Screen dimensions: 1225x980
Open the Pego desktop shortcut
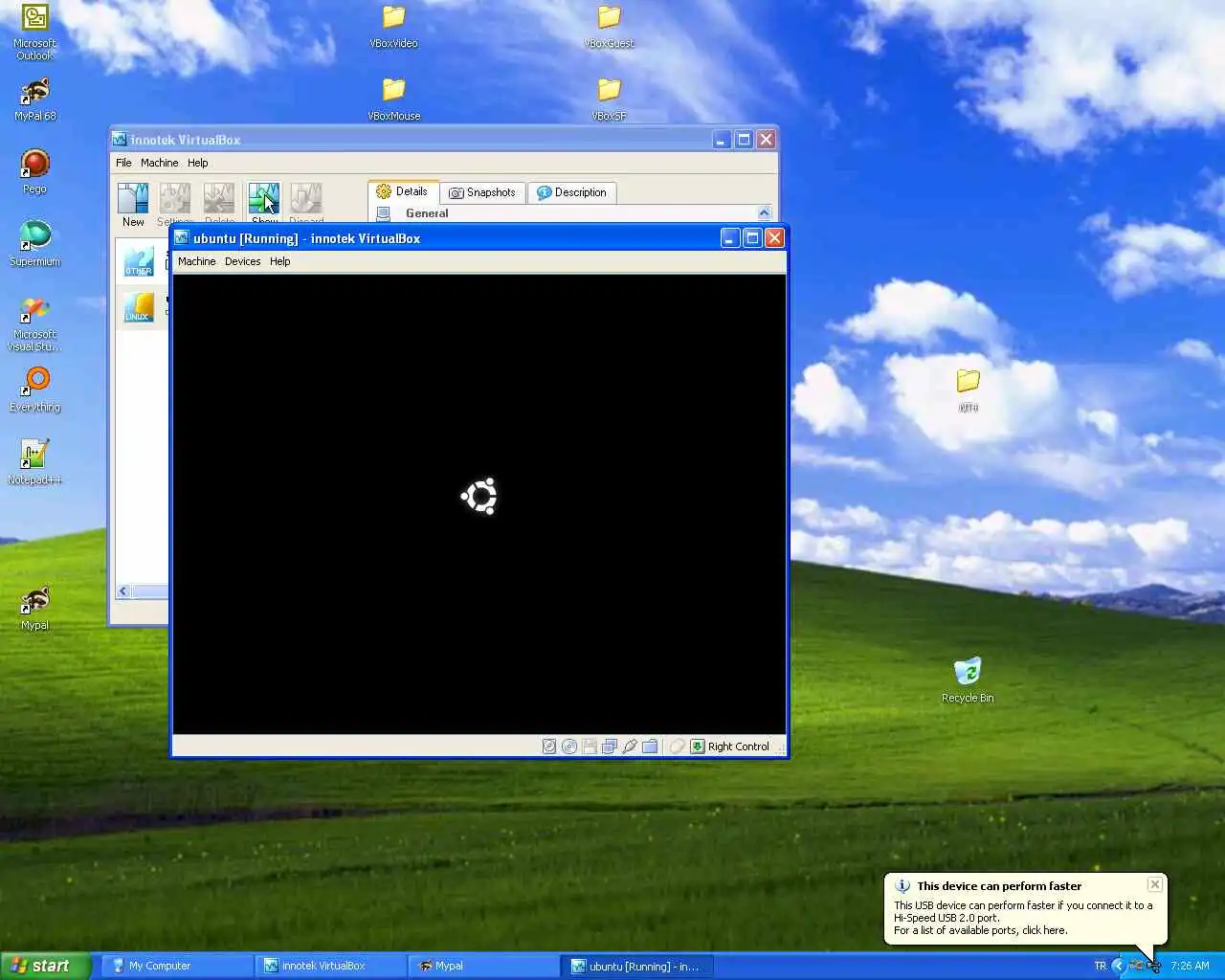click(x=34, y=172)
